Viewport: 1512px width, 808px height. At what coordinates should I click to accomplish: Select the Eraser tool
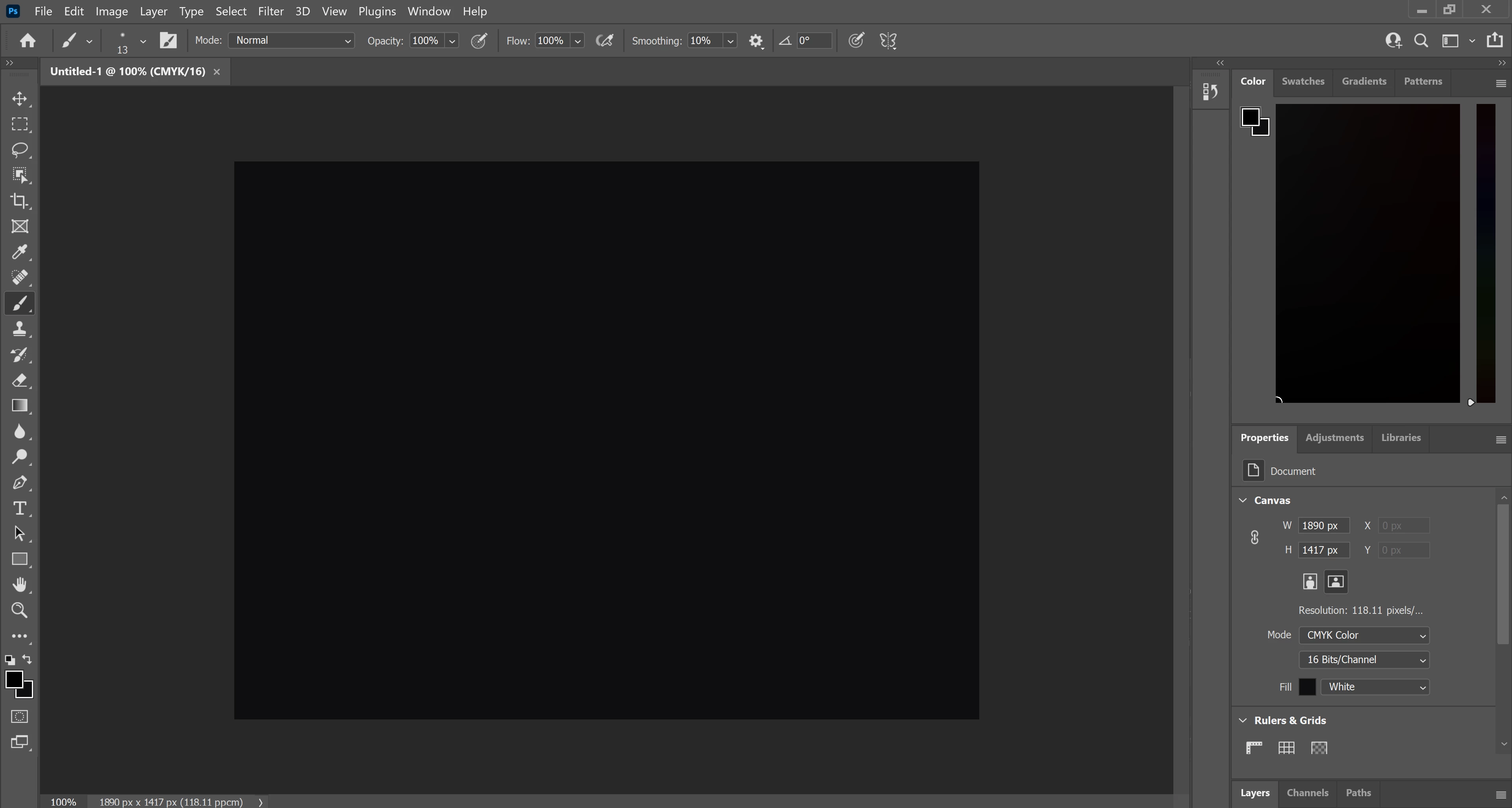pyautogui.click(x=19, y=380)
